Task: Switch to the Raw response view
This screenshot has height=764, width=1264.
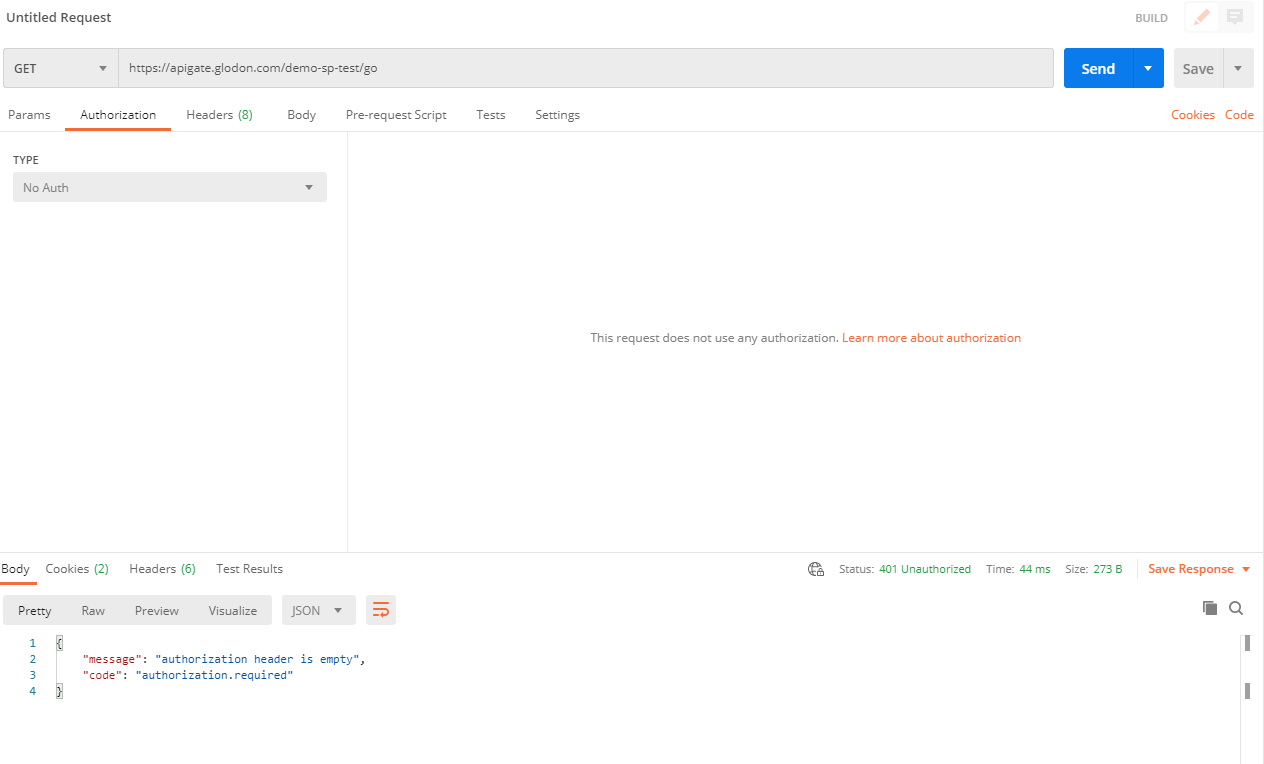Action: (x=93, y=610)
